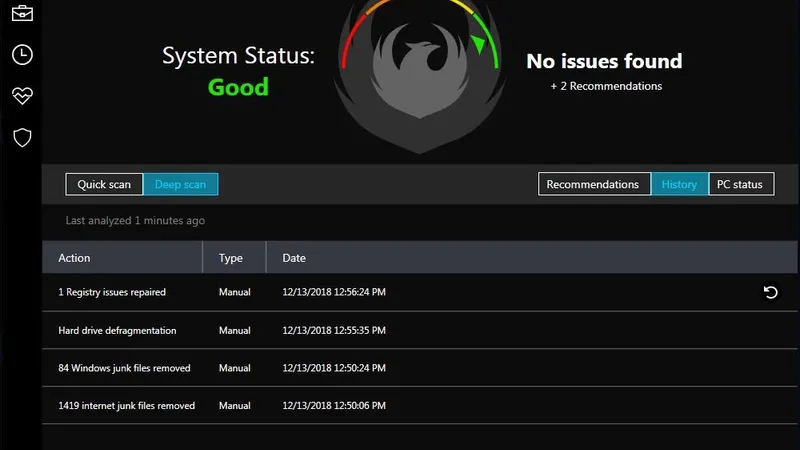
Task: Open the briefcase toolbox icon in sidebar
Action: (x=22, y=13)
